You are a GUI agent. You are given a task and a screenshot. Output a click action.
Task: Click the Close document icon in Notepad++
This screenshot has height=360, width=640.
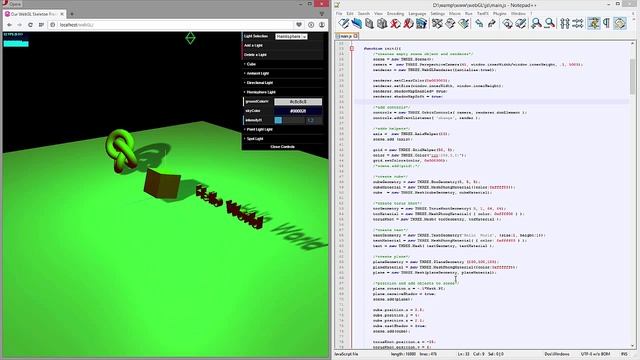tap(395, 23)
